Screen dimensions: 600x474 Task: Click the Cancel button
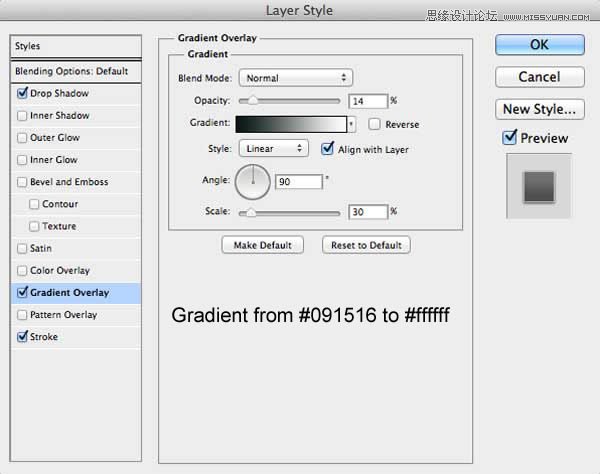click(x=540, y=77)
